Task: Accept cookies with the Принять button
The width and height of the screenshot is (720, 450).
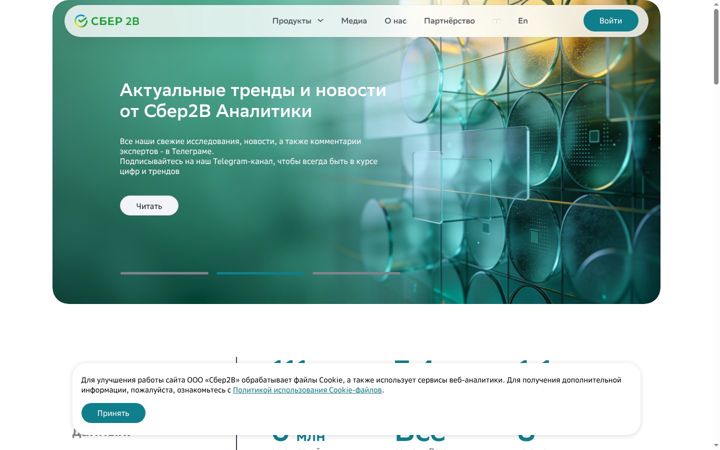Action: pyautogui.click(x=113, y=413)
